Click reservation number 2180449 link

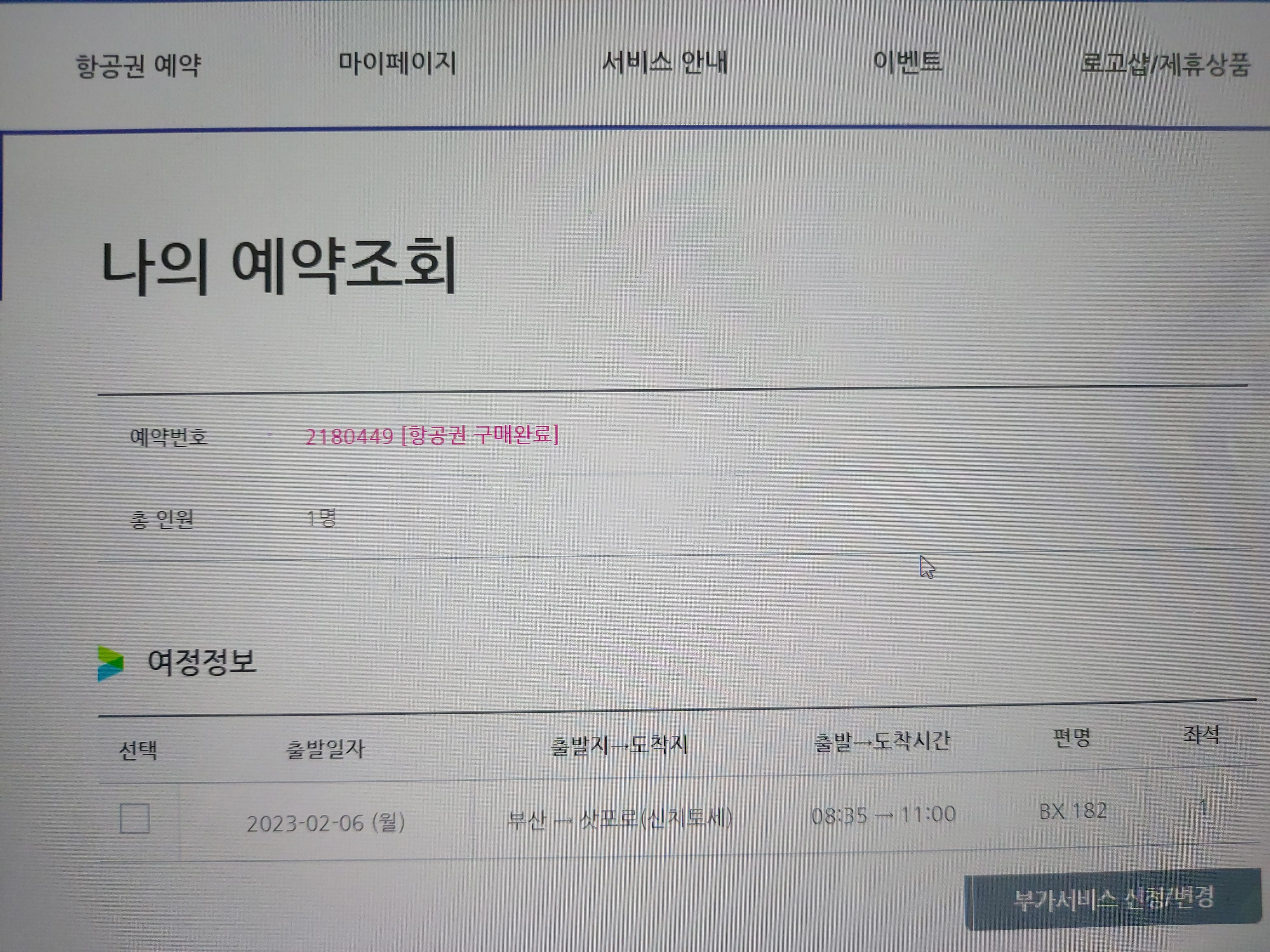click(x=349, y=437)
